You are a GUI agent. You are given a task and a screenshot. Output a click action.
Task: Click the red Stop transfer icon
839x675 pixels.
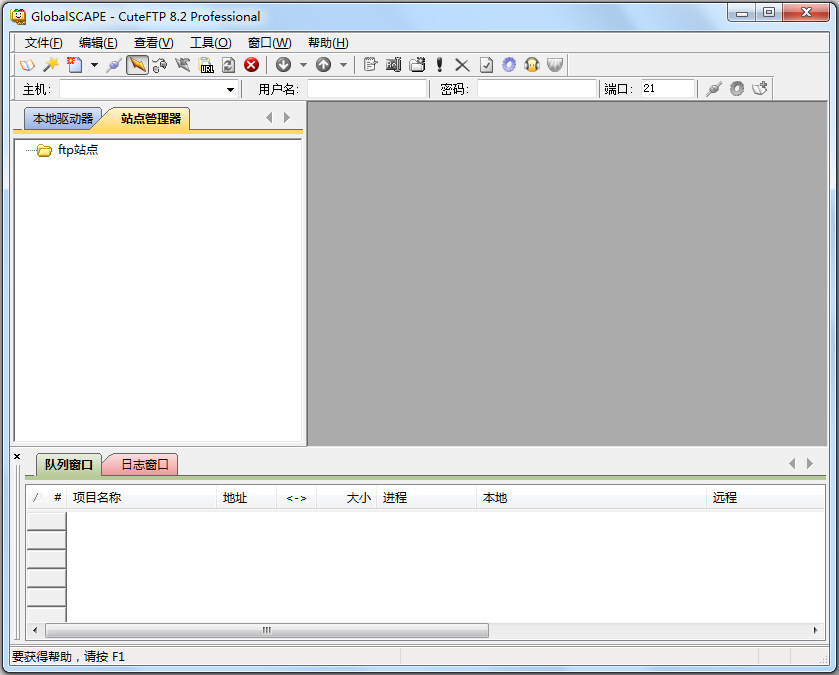tap(251, 65)
